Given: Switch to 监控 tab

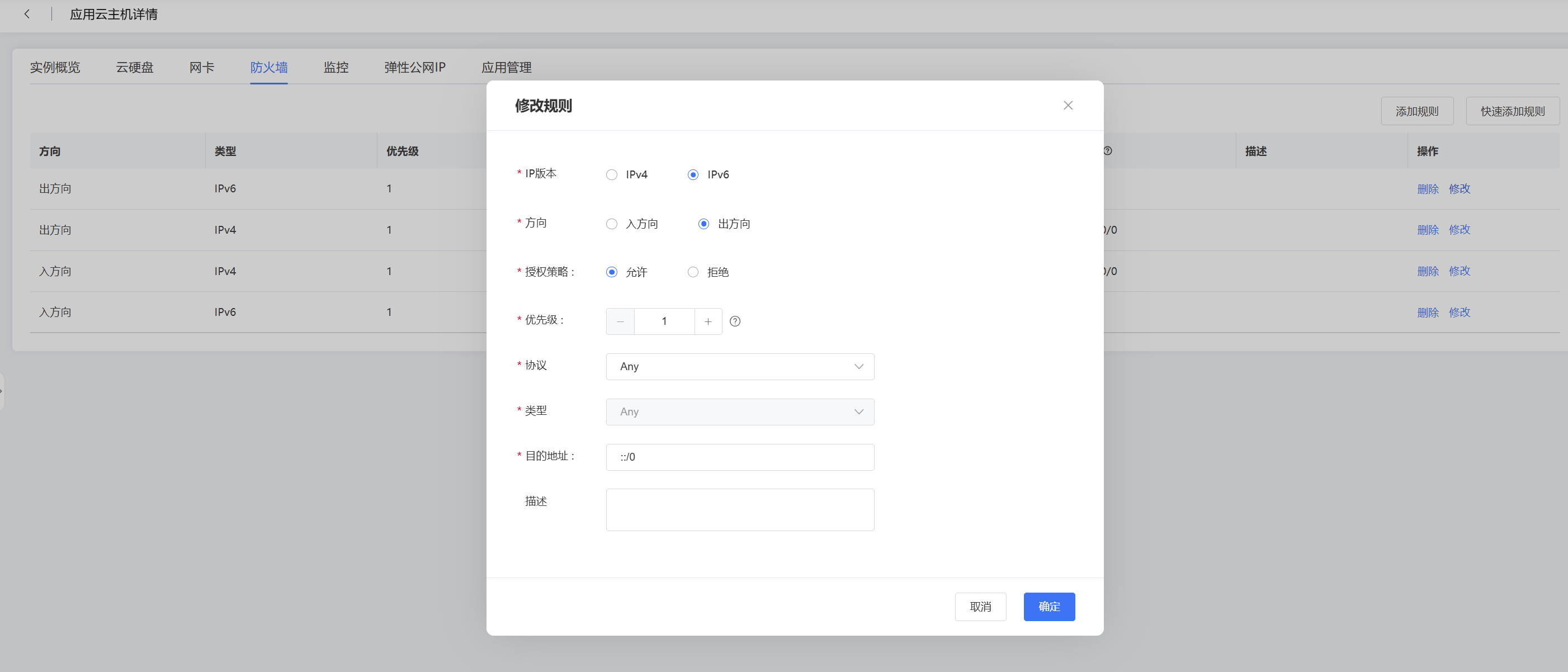Looking at the screenshot, I should tap(336, 68).
